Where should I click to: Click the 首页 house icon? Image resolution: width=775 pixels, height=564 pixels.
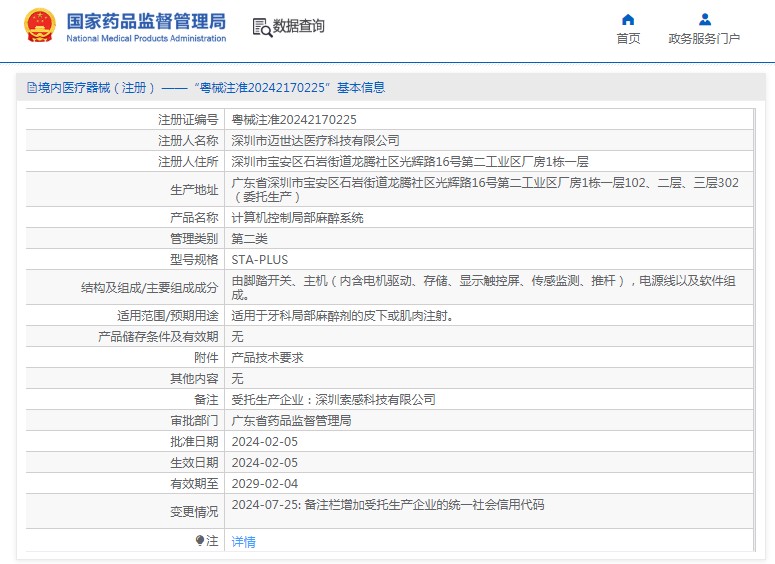(x=628, y=19)
